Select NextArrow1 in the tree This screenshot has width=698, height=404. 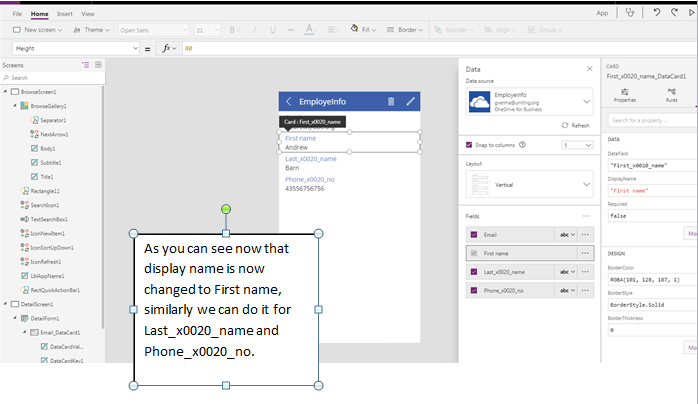[x=54, y=134]
